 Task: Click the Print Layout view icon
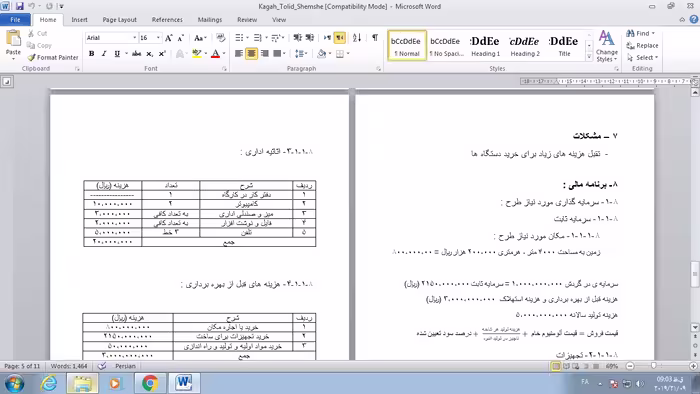click(x=556, y=366)
